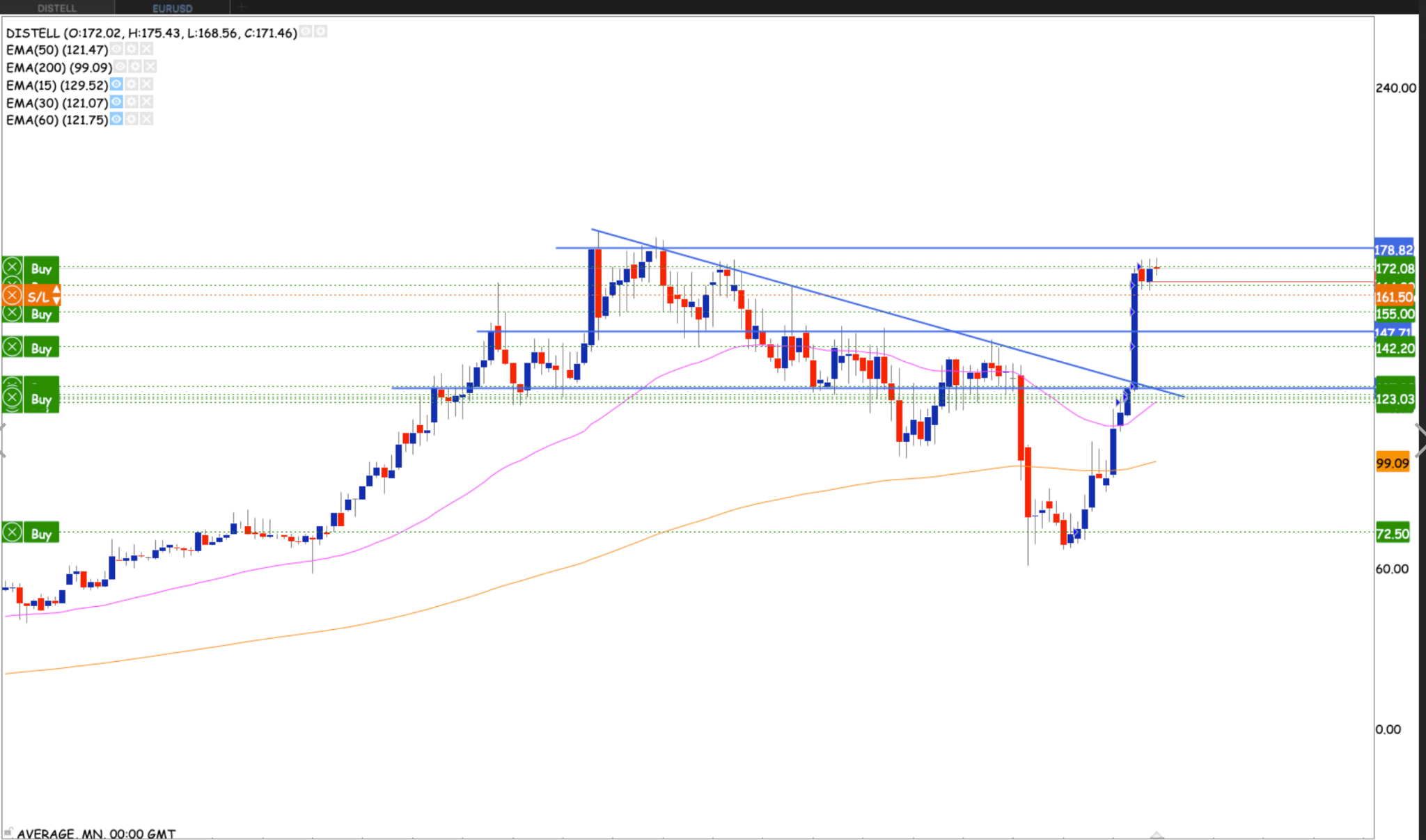Click the orange 161.50 stop-loss price tag

tap(1393, 296)
